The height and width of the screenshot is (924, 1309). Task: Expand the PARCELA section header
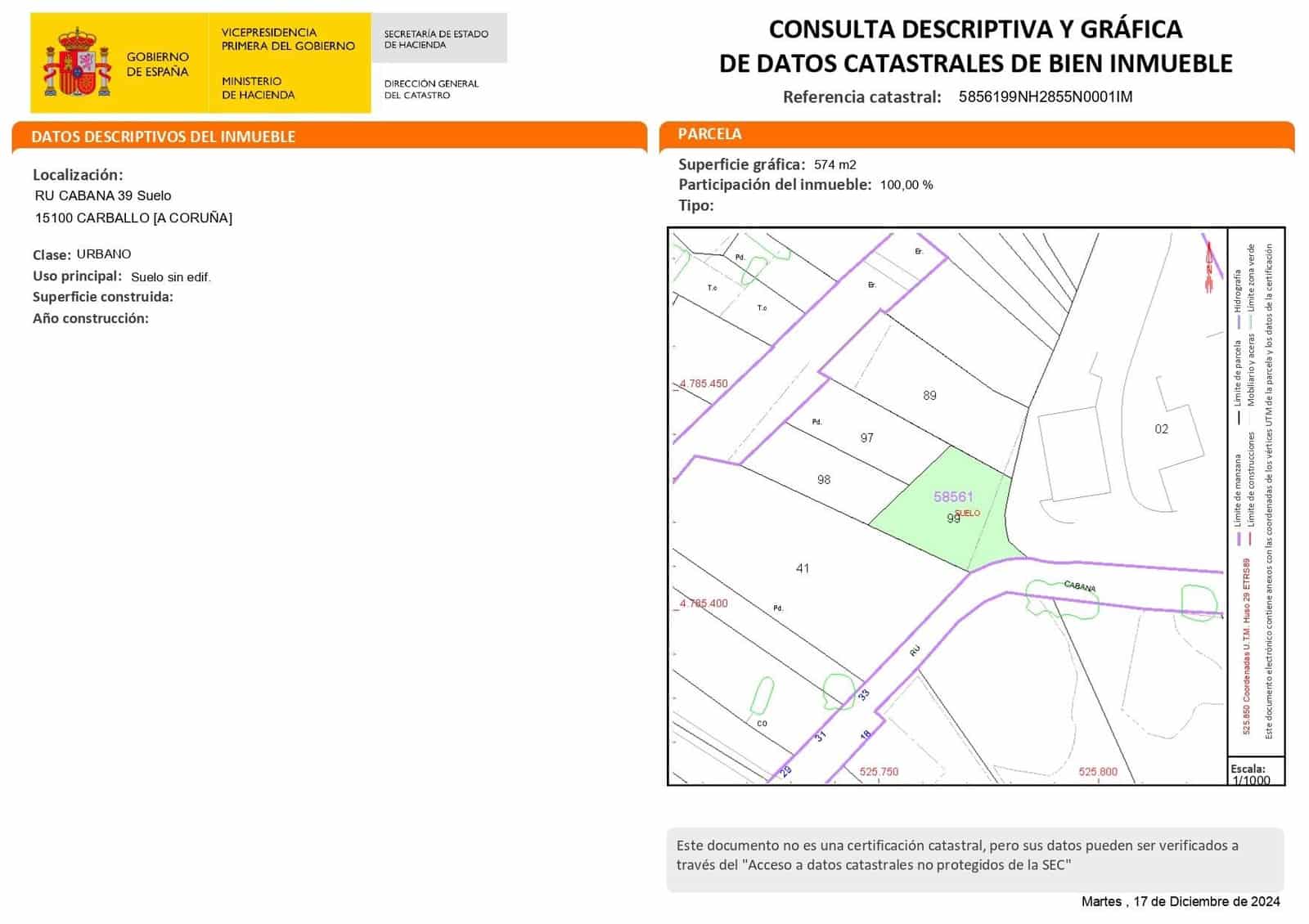[x=710, y=133]
